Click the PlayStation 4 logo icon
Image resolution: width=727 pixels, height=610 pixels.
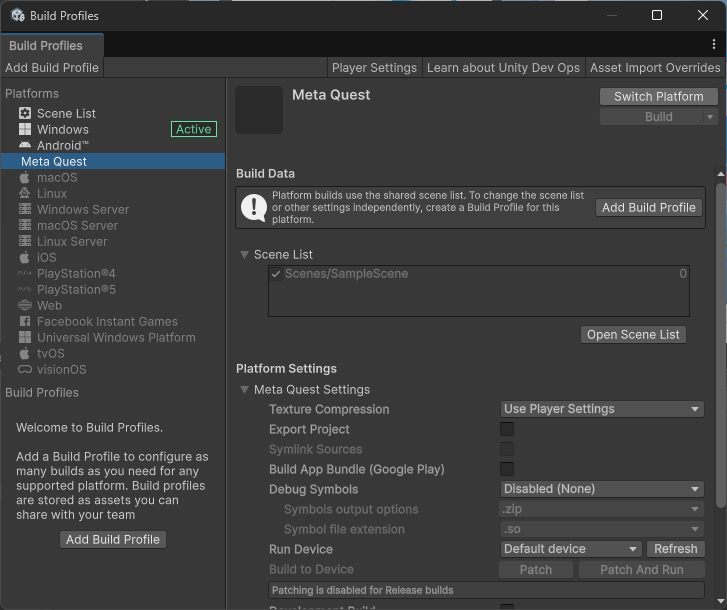coord(25,273)
